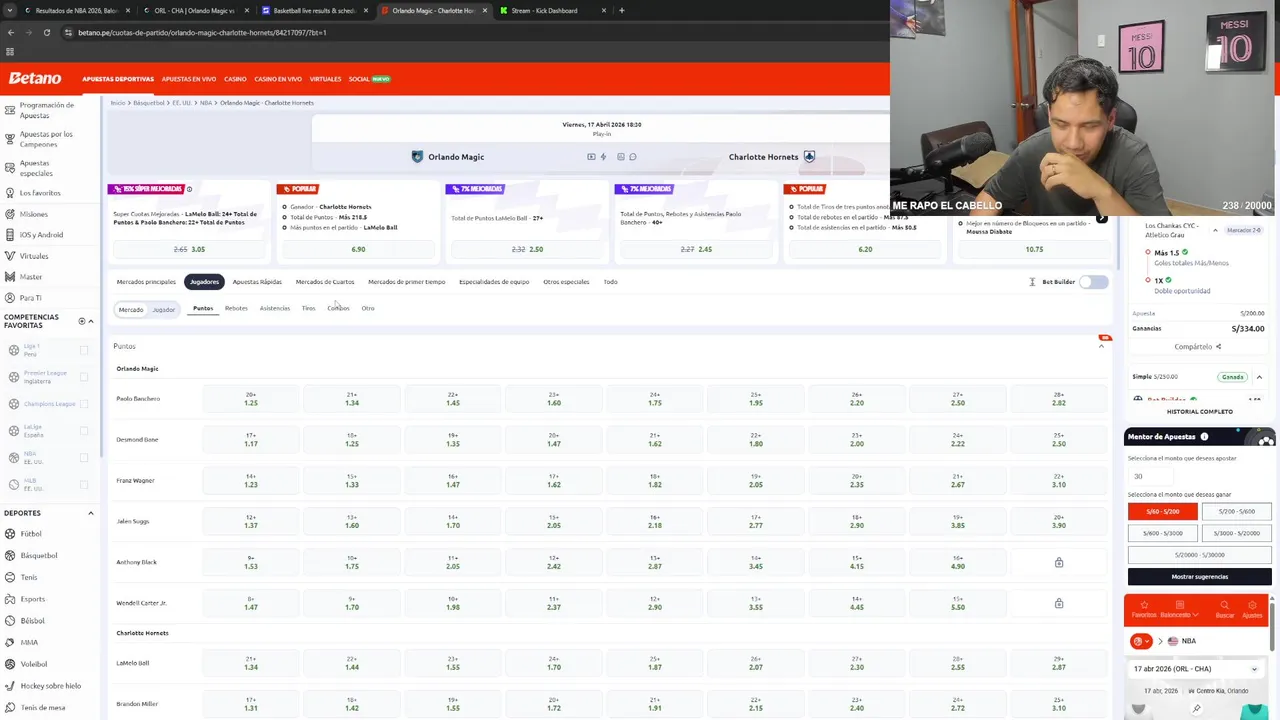Check the Premier League Inglaterra checkbox
Screen dimensions: 1280x720
84,377
